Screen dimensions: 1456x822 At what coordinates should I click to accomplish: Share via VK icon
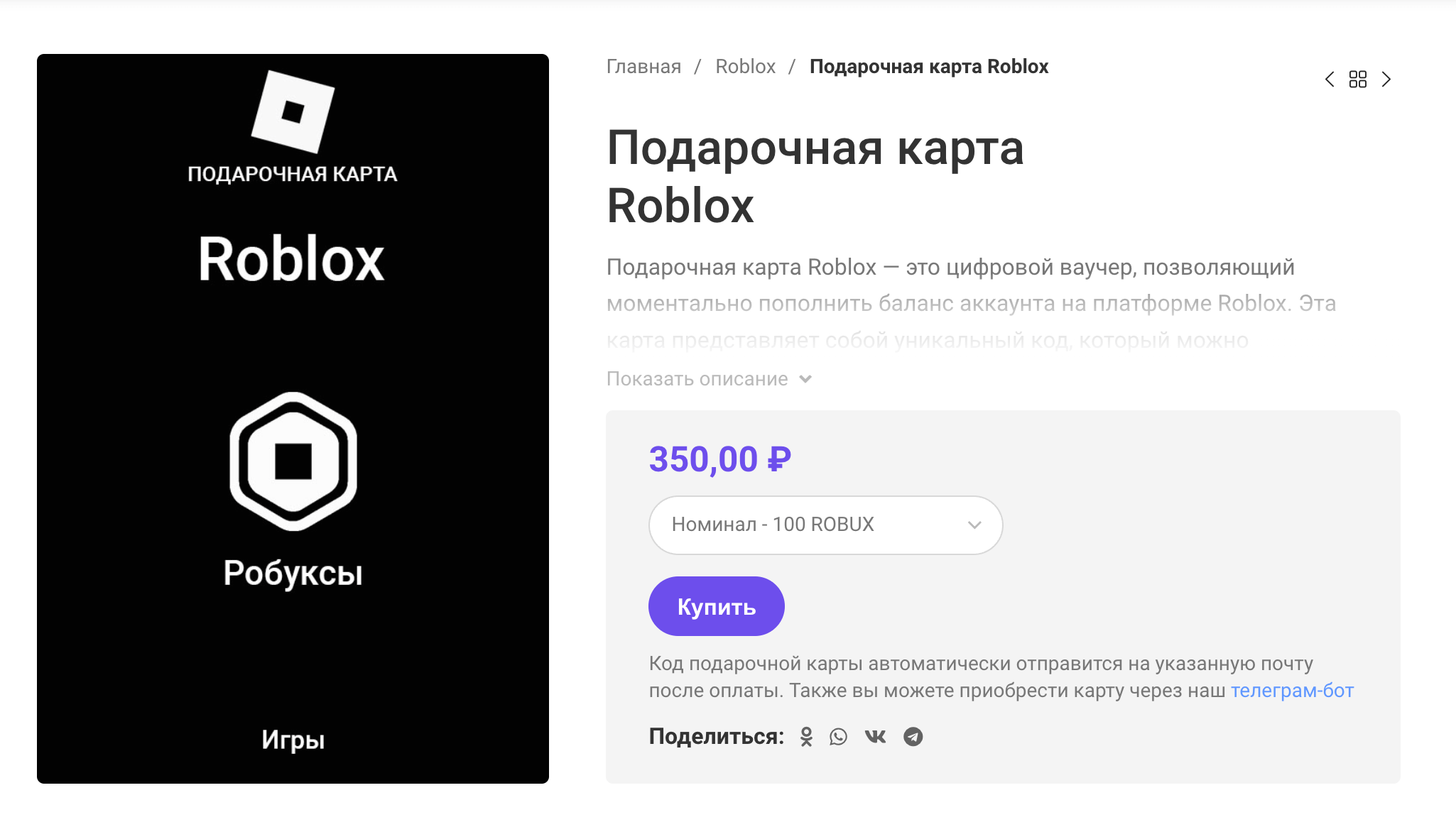point(875,737)
